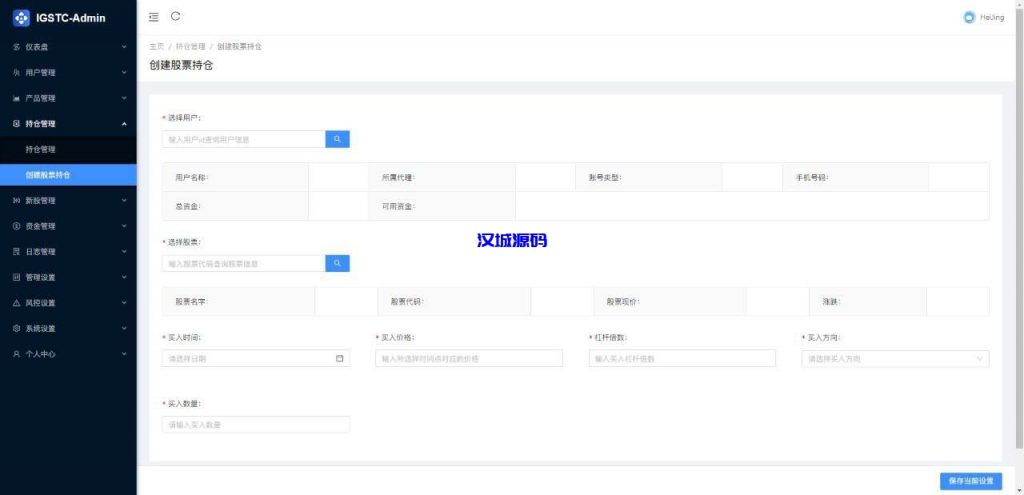Click the 买入时间 date field
The image size is (1024, 495).
256,359
